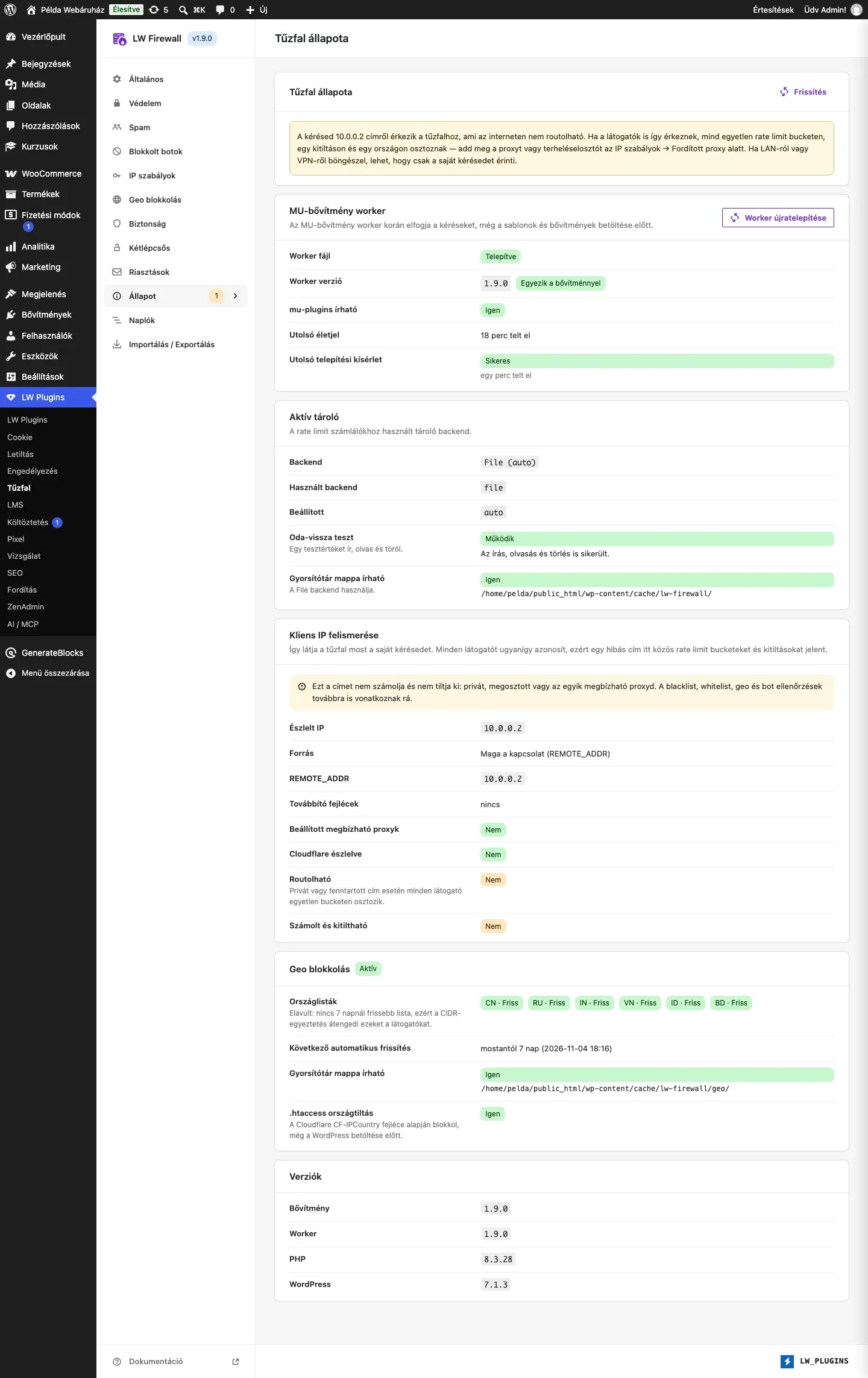Click the Importálás / Exportálás download icon
This screenshot has height=1378, width=868.
117,344
